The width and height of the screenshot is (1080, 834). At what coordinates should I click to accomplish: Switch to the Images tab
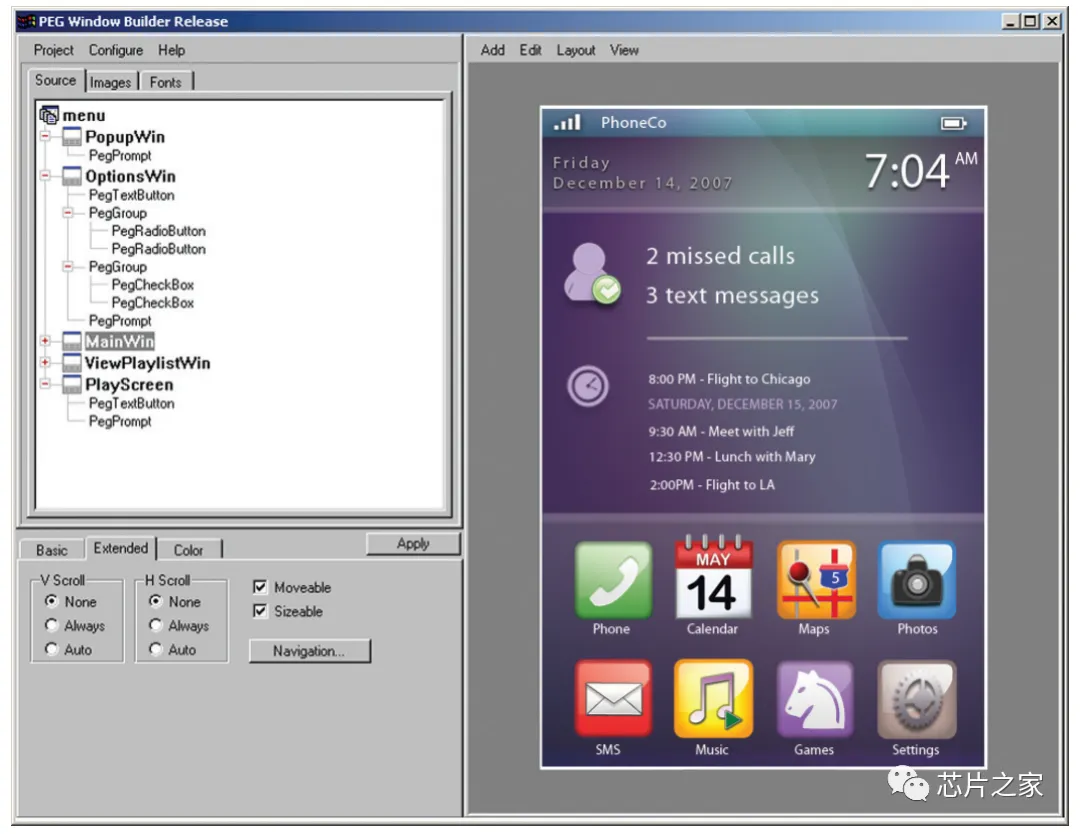coord(110,82)
